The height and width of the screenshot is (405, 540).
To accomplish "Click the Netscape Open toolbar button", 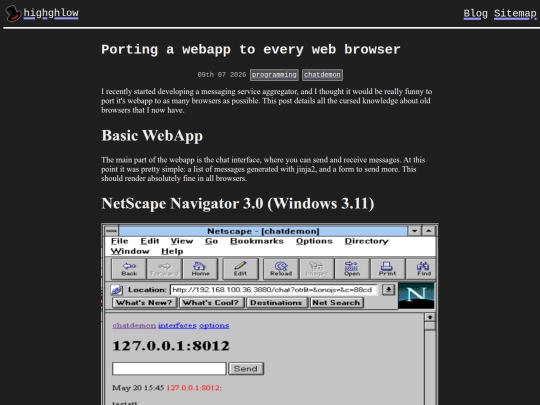I will point(352,269).
